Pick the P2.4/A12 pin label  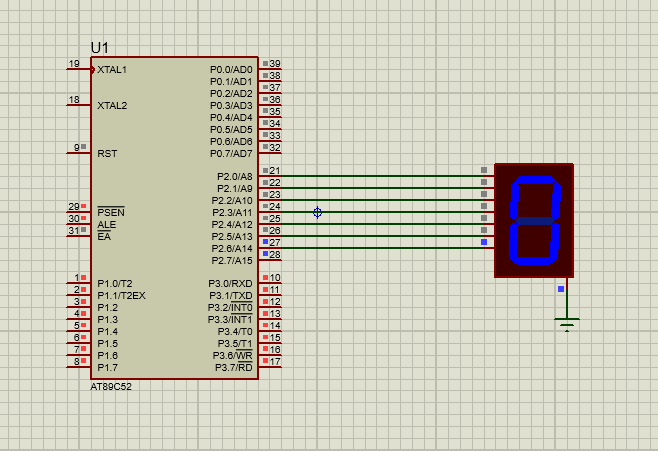pos(232,225)
